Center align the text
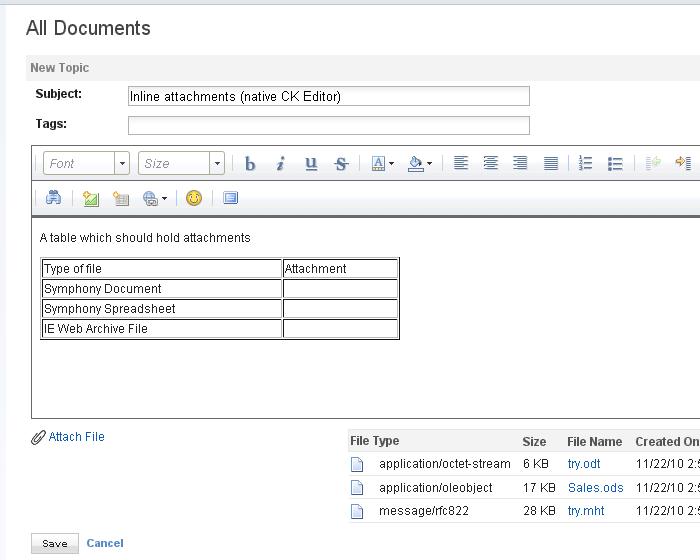 click(x=490, y=164)
